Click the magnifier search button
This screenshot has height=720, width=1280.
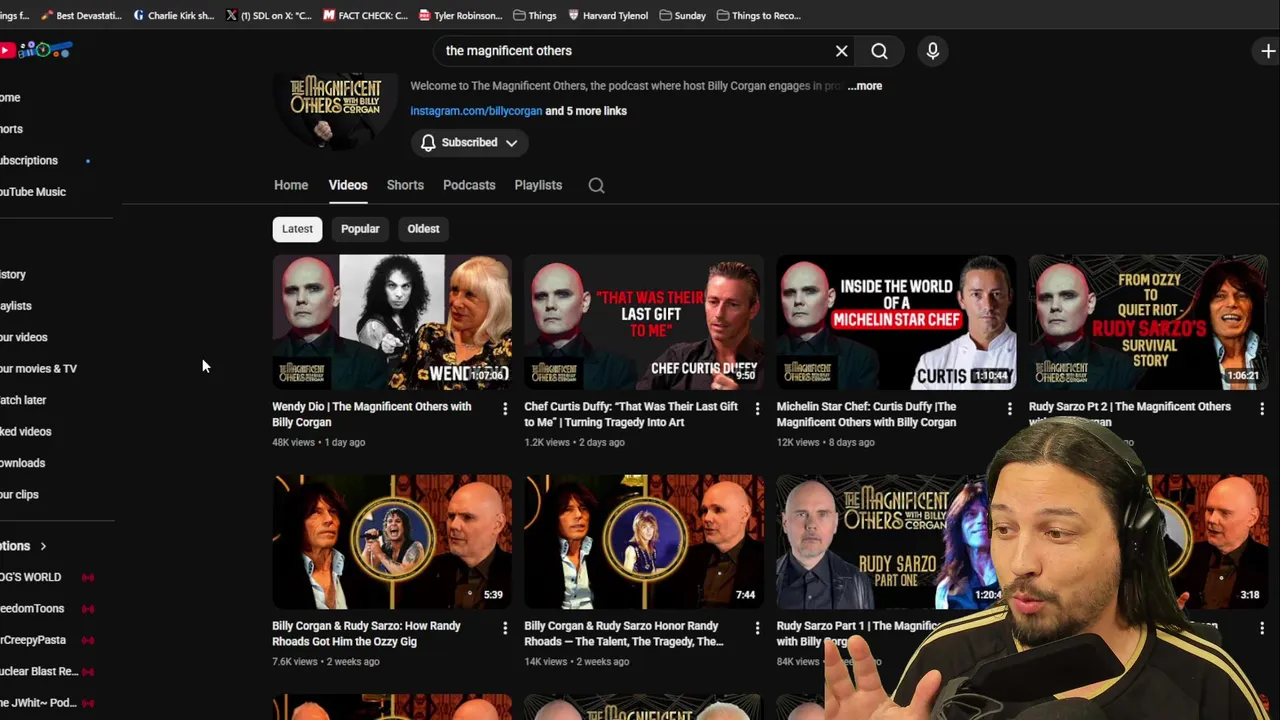pyautogui.click(x=879, y=51)
